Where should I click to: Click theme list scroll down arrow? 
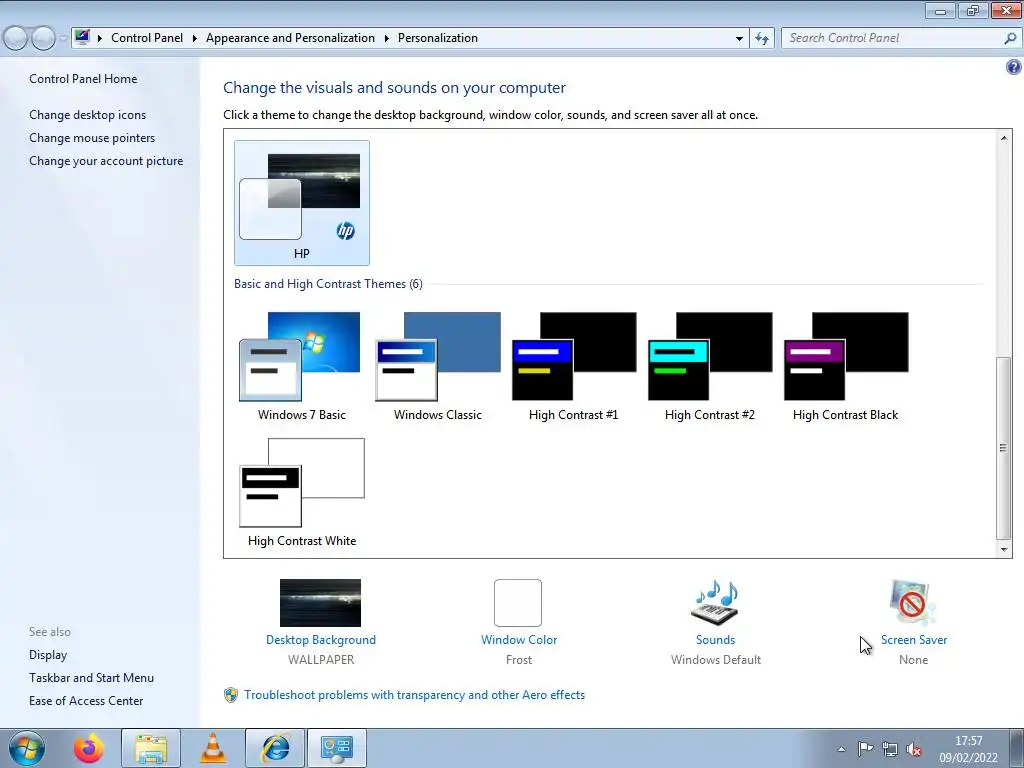click(1004, 549)
